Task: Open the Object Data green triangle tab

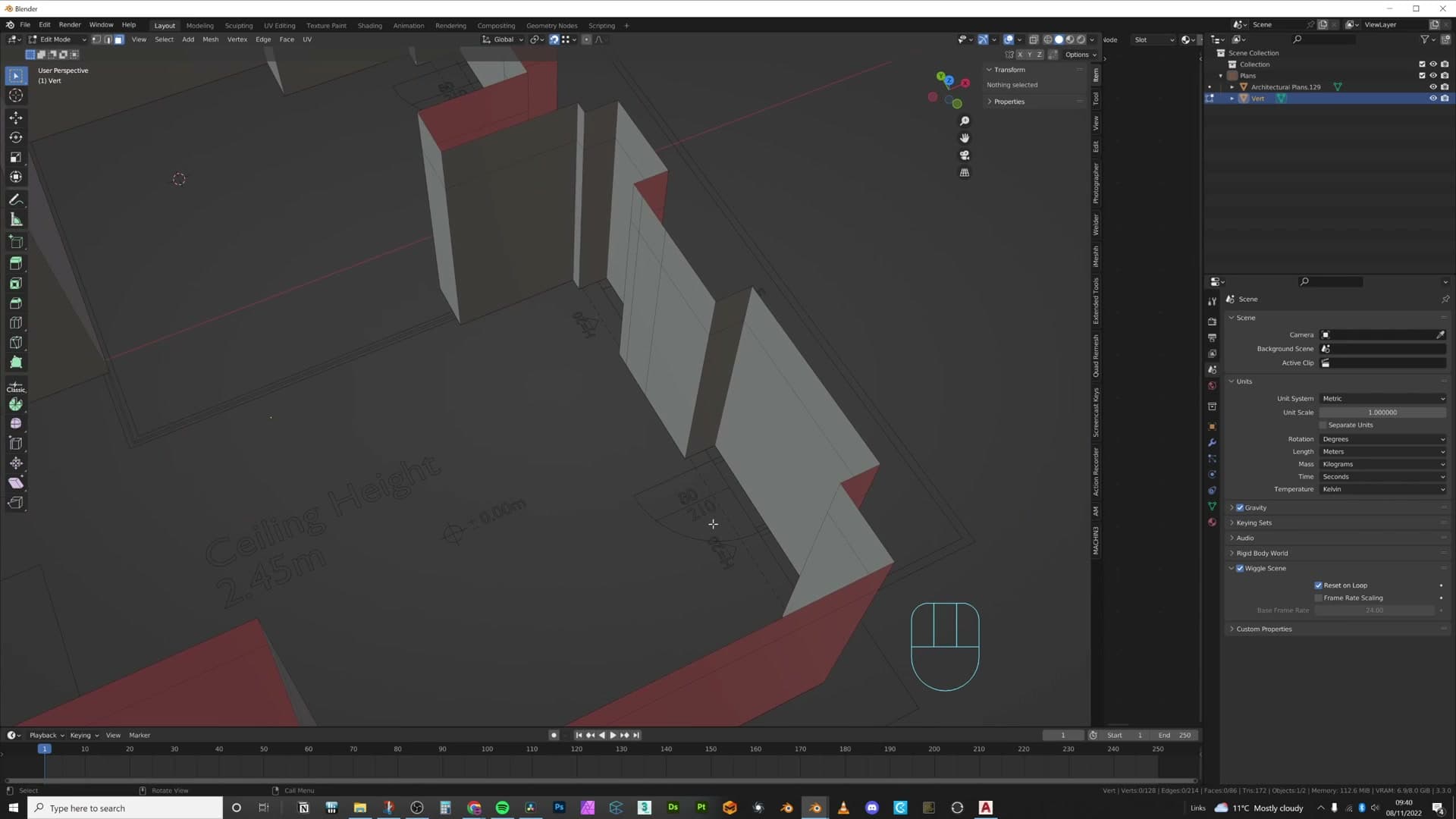Action: coord(1212,506)
